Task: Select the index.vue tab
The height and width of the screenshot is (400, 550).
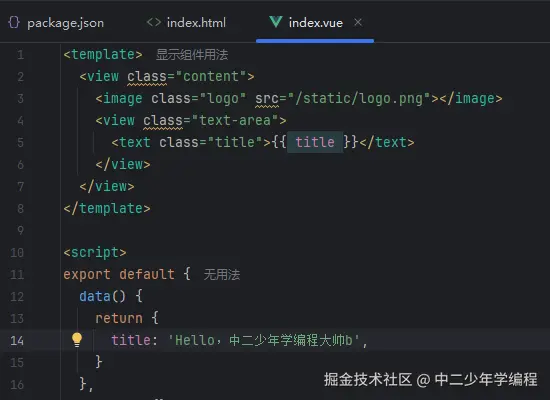Action: point(315,23)
